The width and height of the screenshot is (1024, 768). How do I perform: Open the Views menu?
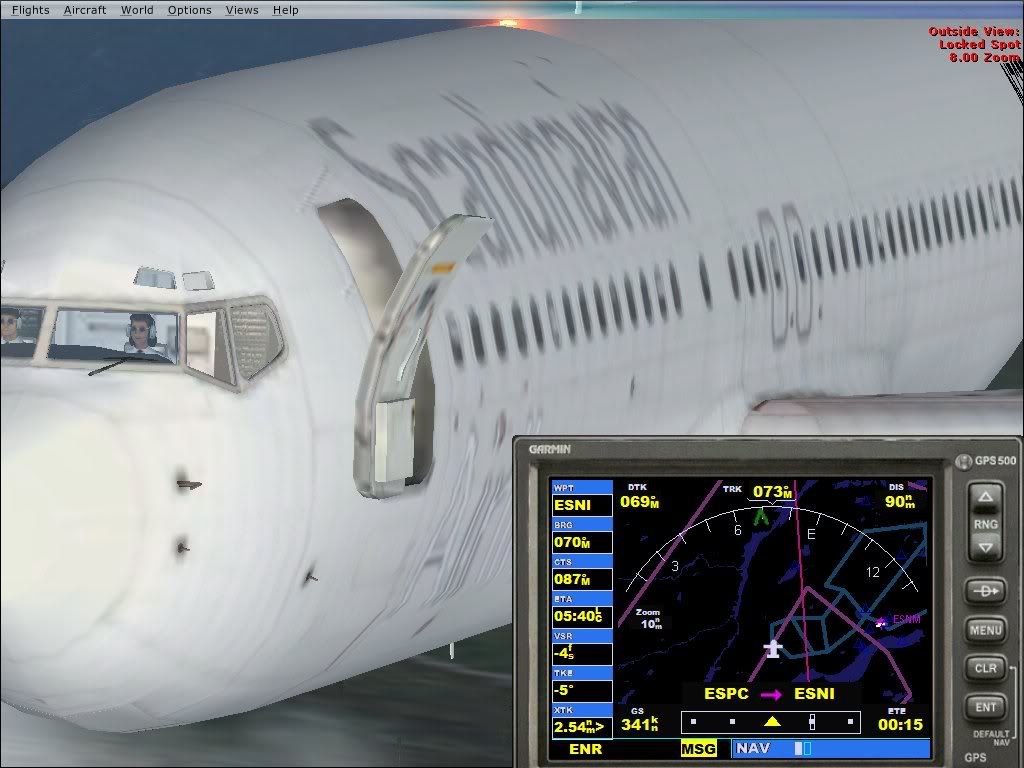click(242, 10)
